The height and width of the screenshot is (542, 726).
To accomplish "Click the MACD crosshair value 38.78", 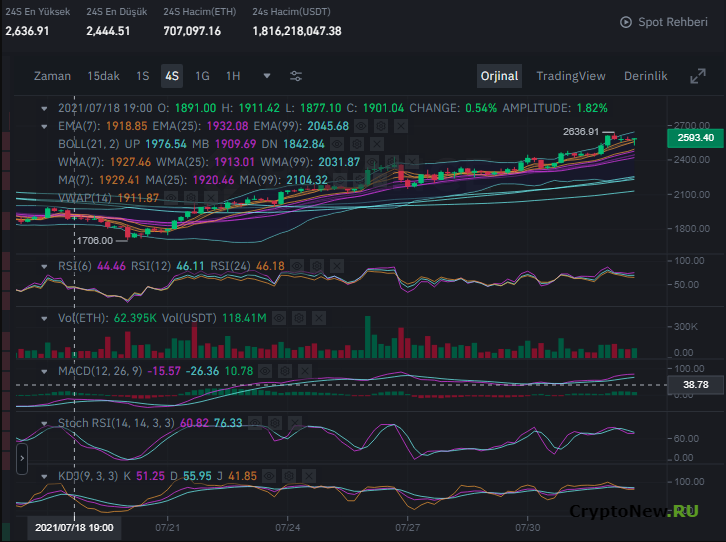I will (x=695, y=385).
